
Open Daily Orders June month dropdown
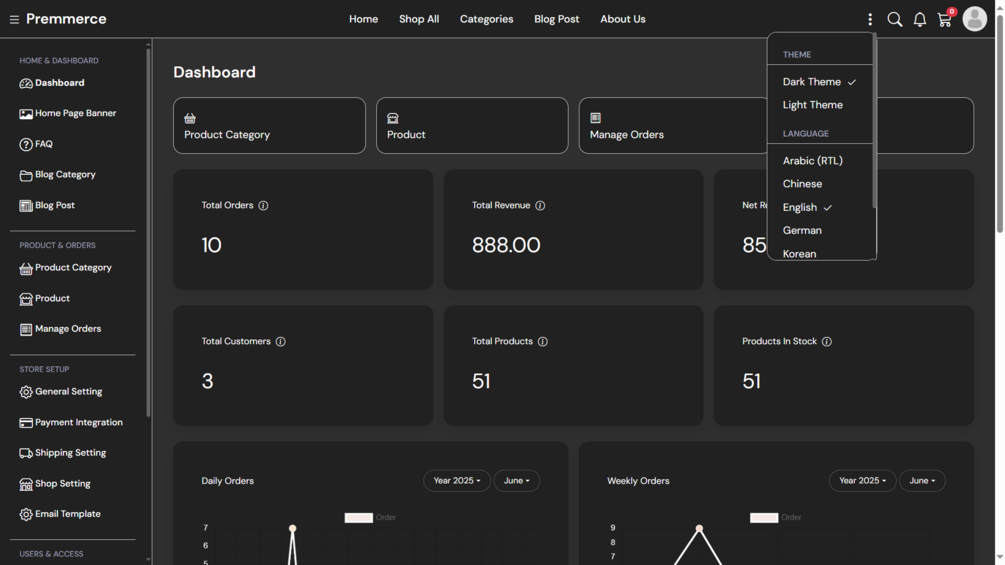tap(517, 481)
